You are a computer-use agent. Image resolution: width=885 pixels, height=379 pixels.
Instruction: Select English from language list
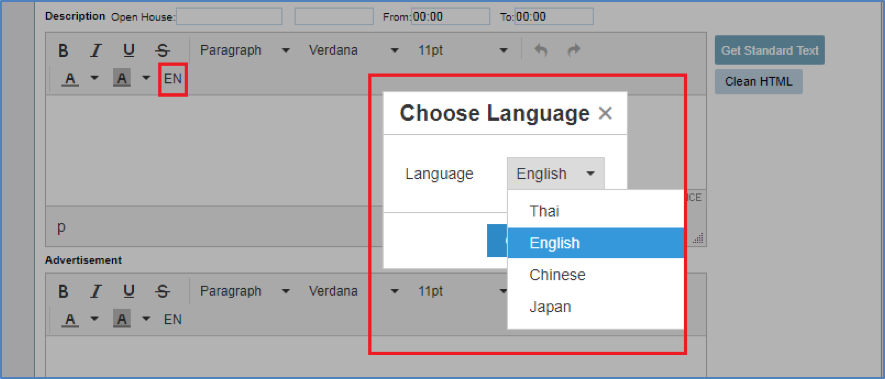click(596, 243)
